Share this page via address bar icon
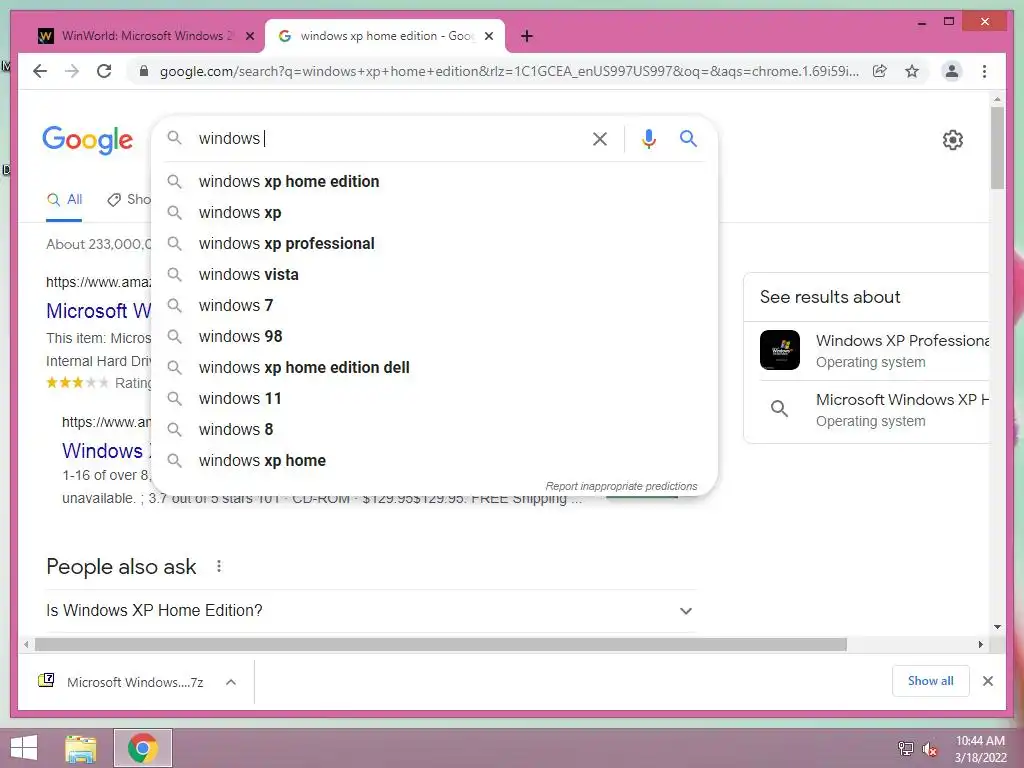 tap(880, 71)
